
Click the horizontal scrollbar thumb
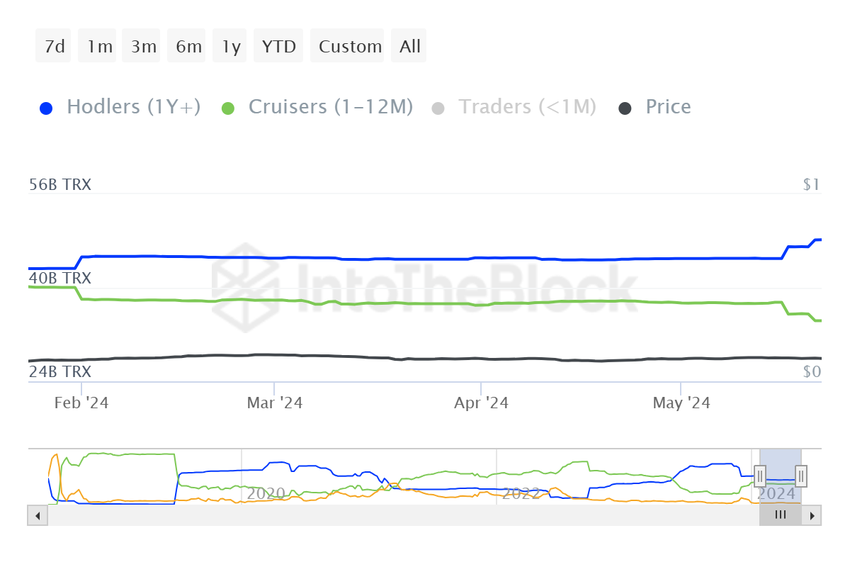click(781, 516)
